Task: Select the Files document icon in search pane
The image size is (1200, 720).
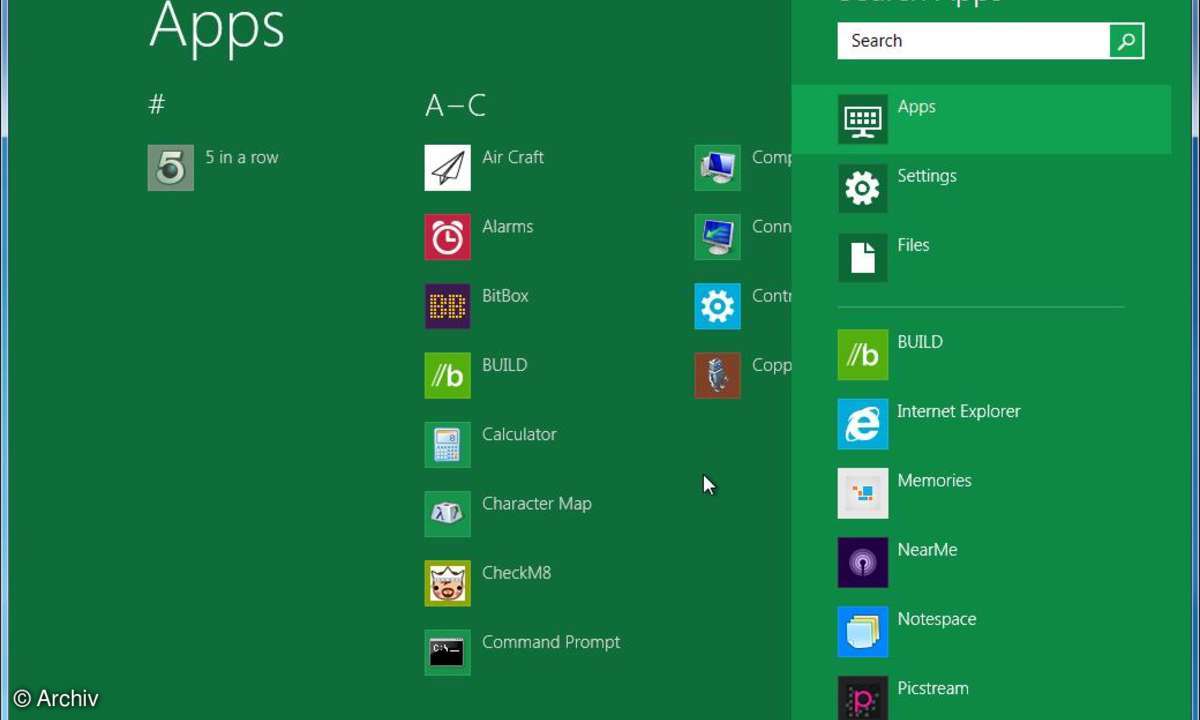Action: coord(862,257)
